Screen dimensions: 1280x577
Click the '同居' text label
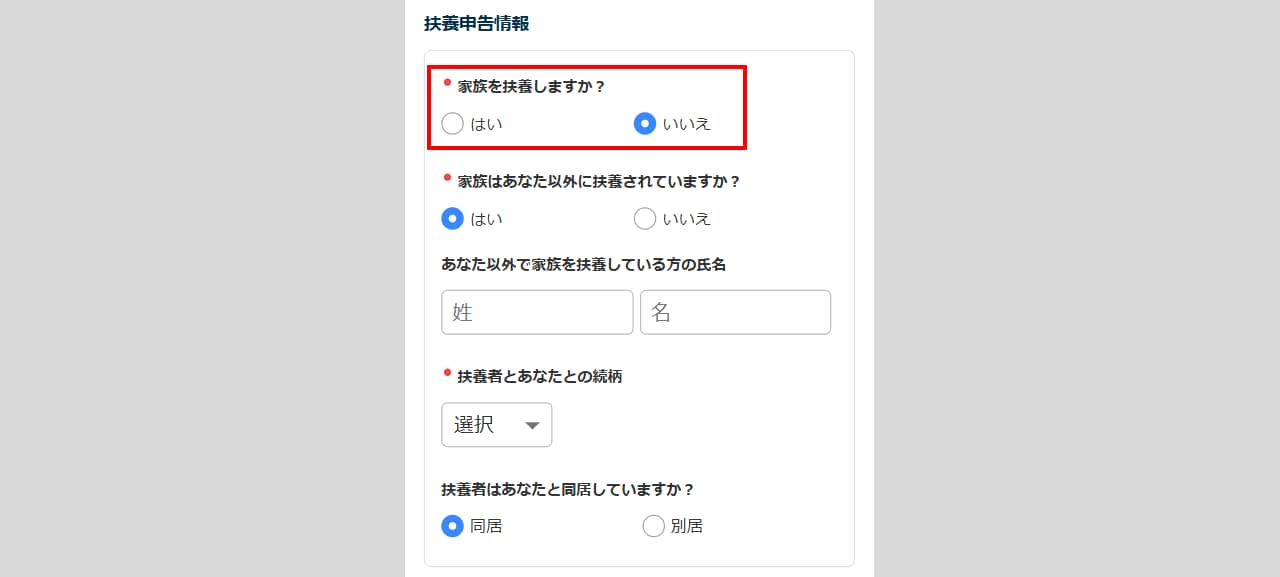(x=486, y=526)
